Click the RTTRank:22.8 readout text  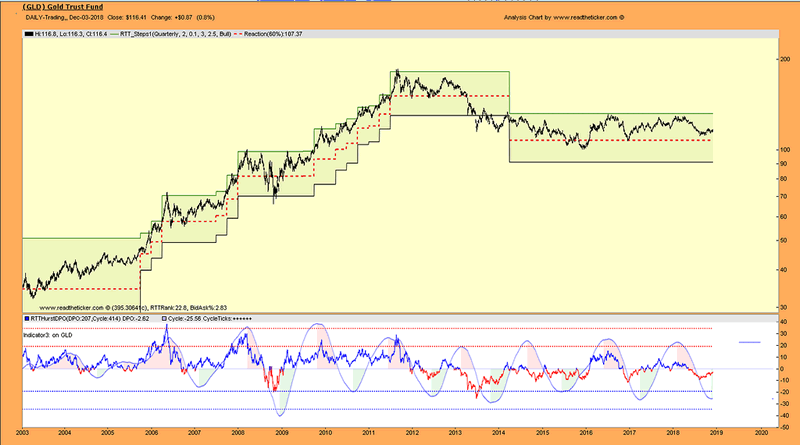182,306
